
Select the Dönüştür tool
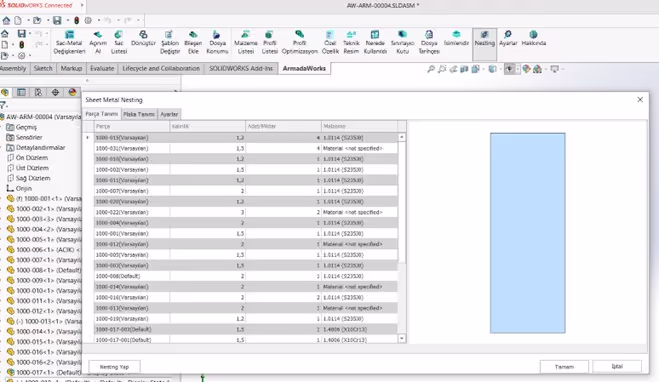[143, 39]
